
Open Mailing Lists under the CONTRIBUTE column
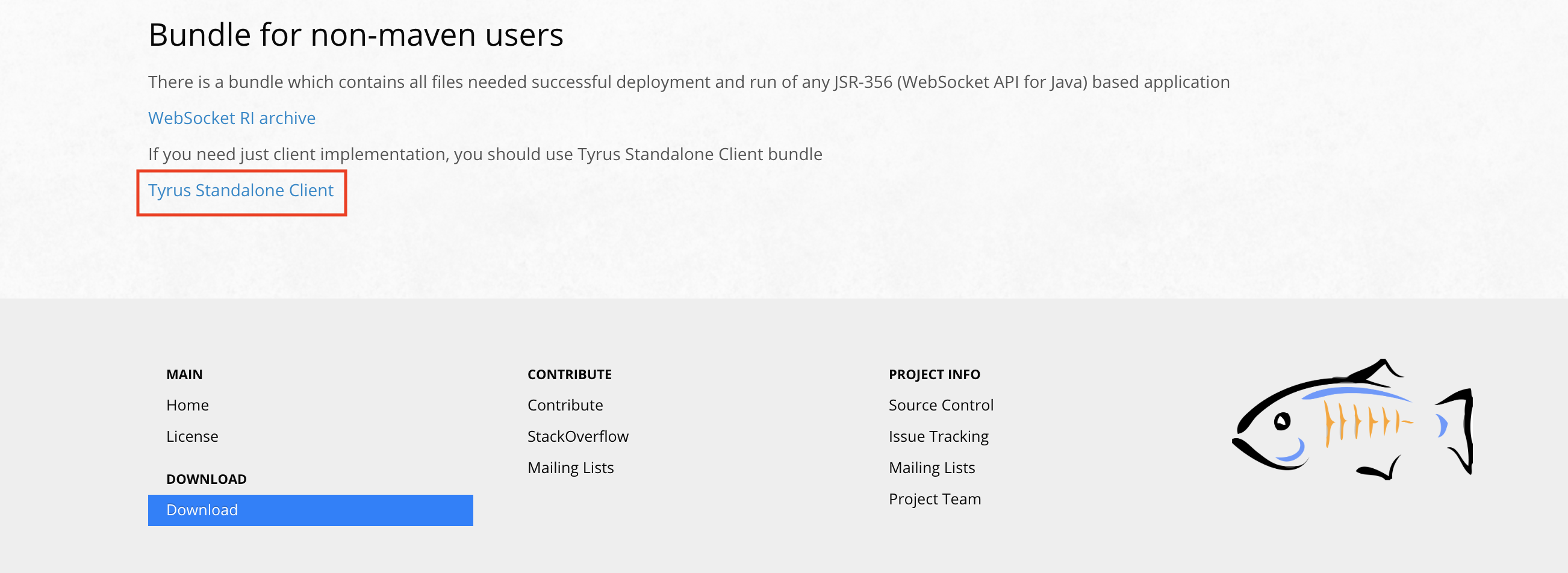pyautogui.click(x=570, y=468)
